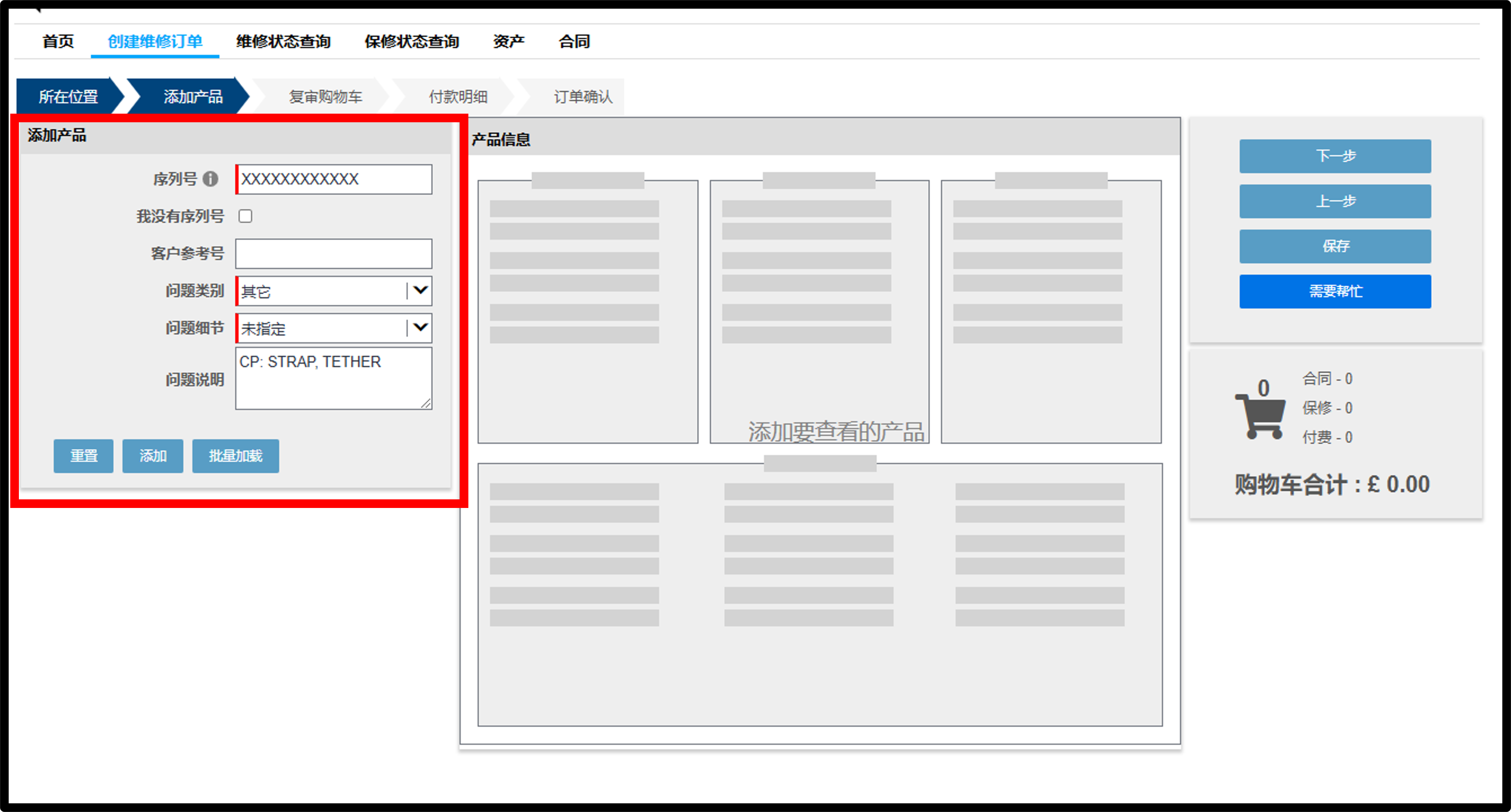
Task: Open the 保修状态查询 tab
Action: pyautogui.click(x=411, y=41)
